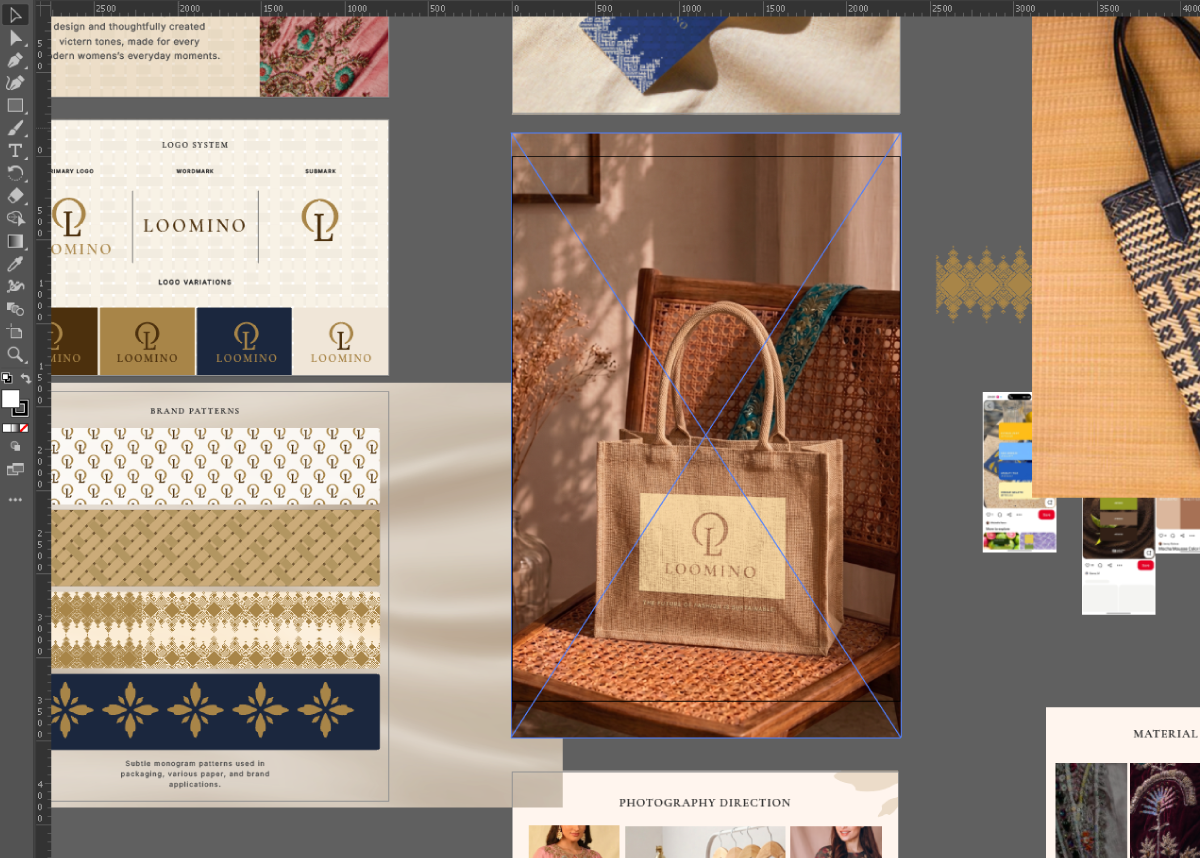Pick the Curvature tool
This screenshot has width=1200, height=858.
tap(15, 83)
